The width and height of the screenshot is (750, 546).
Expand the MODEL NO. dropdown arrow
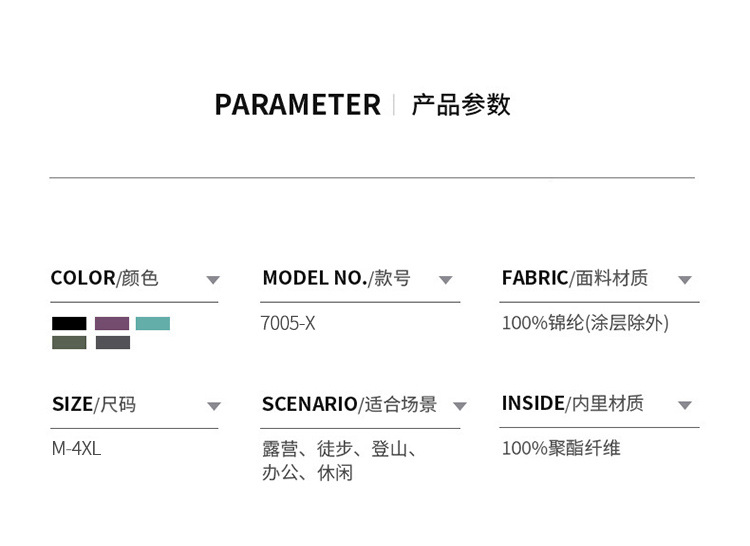click(x=446, y=280)
